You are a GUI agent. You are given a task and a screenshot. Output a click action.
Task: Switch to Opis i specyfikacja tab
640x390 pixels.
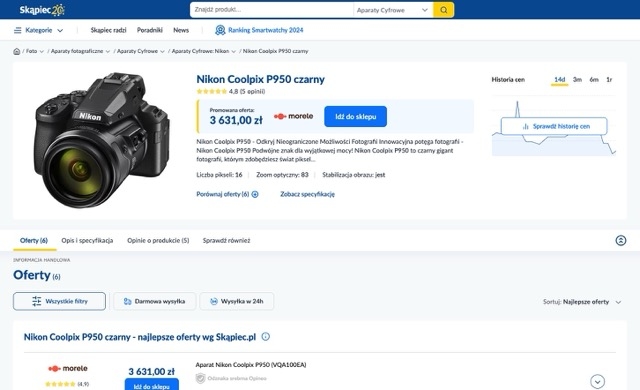(x=87, y=241)
